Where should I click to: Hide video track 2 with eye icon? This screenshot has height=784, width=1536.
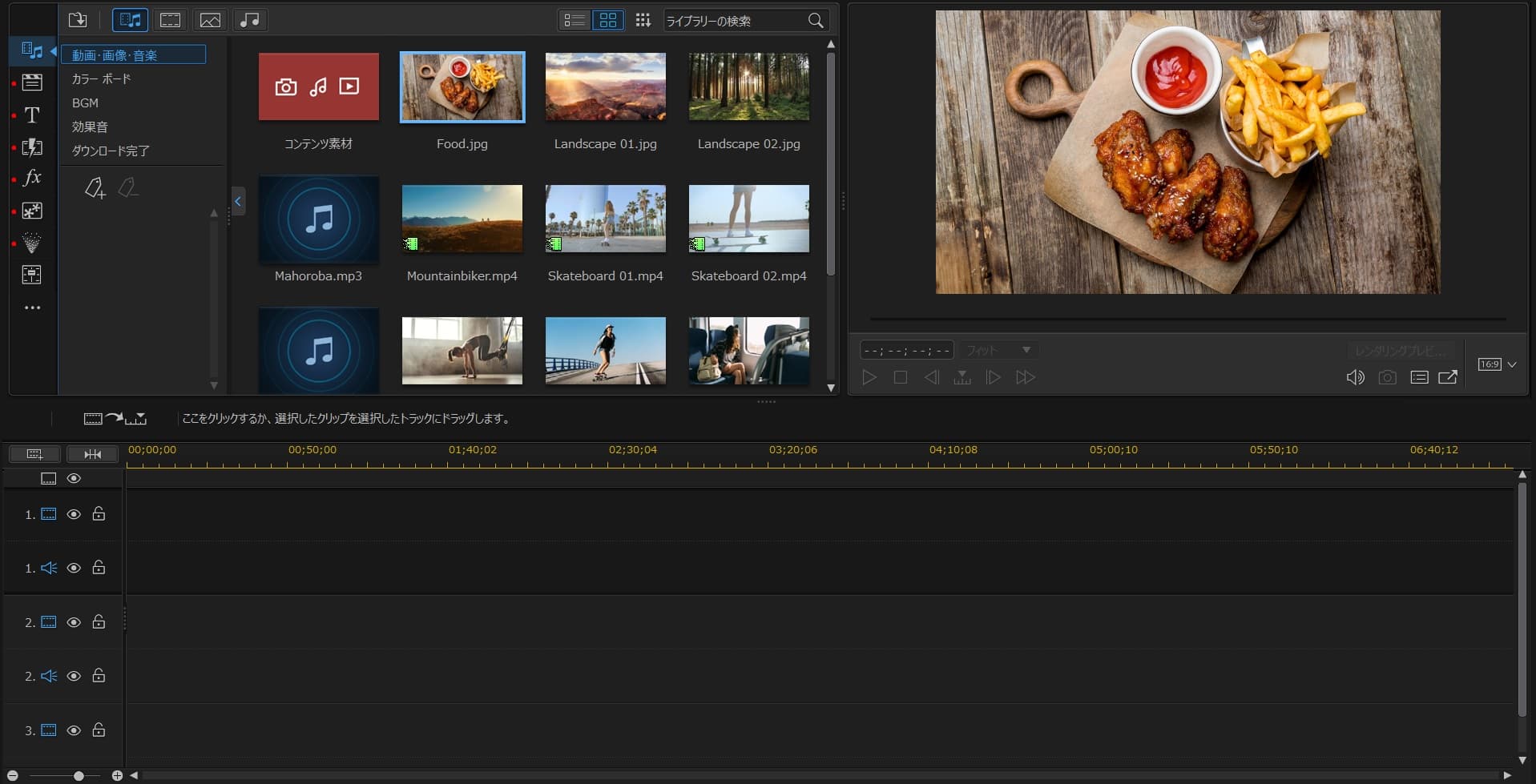(x=74, y=622)
